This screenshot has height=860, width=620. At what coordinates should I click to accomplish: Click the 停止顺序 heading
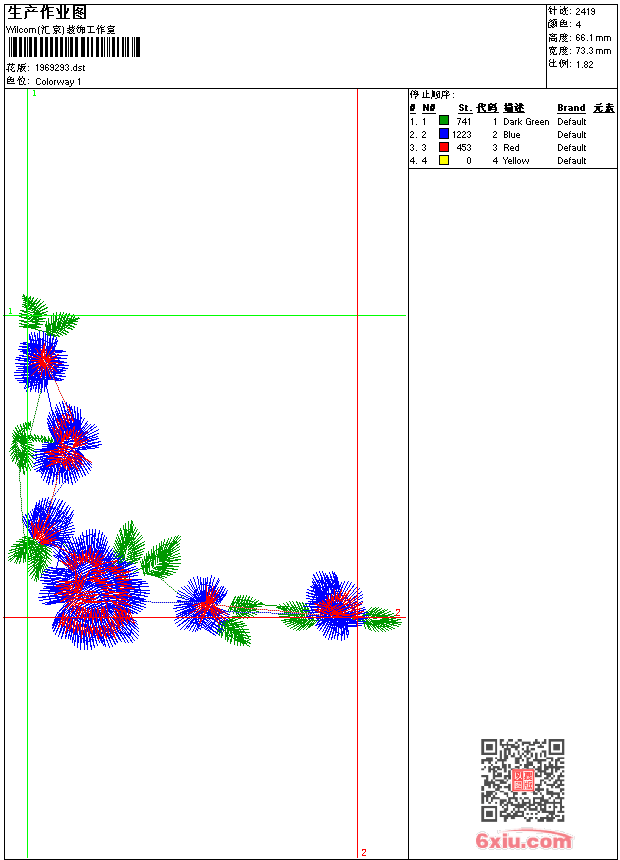coord(432,95)
